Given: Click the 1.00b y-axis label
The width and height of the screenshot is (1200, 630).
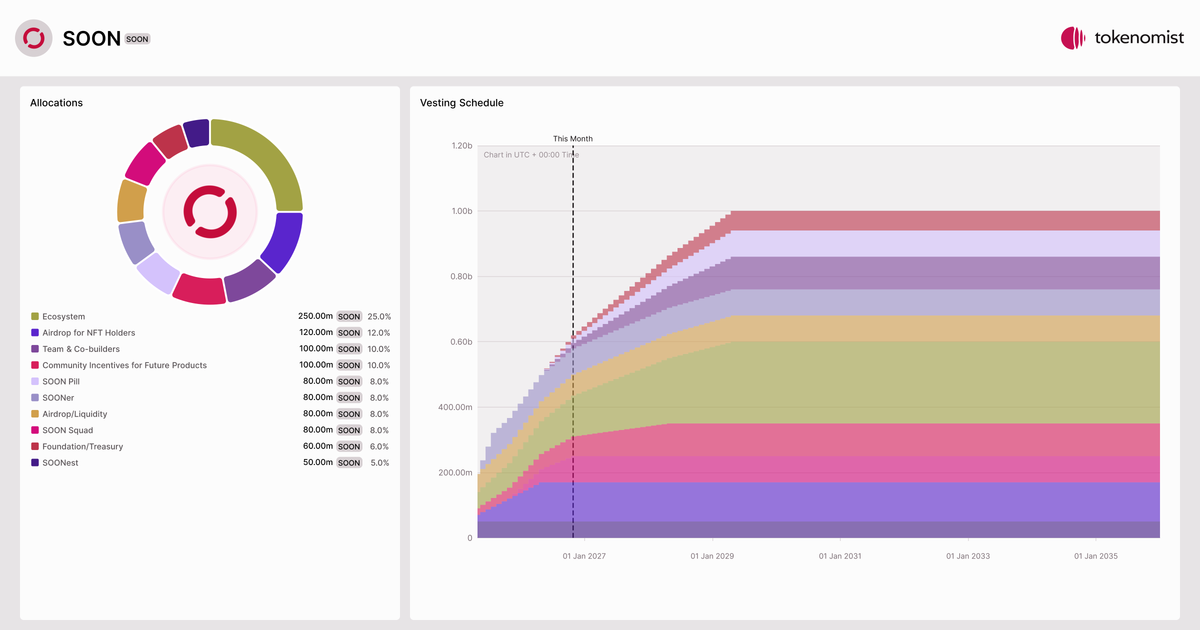Looking at the screenshot, I should coord(461,211).
